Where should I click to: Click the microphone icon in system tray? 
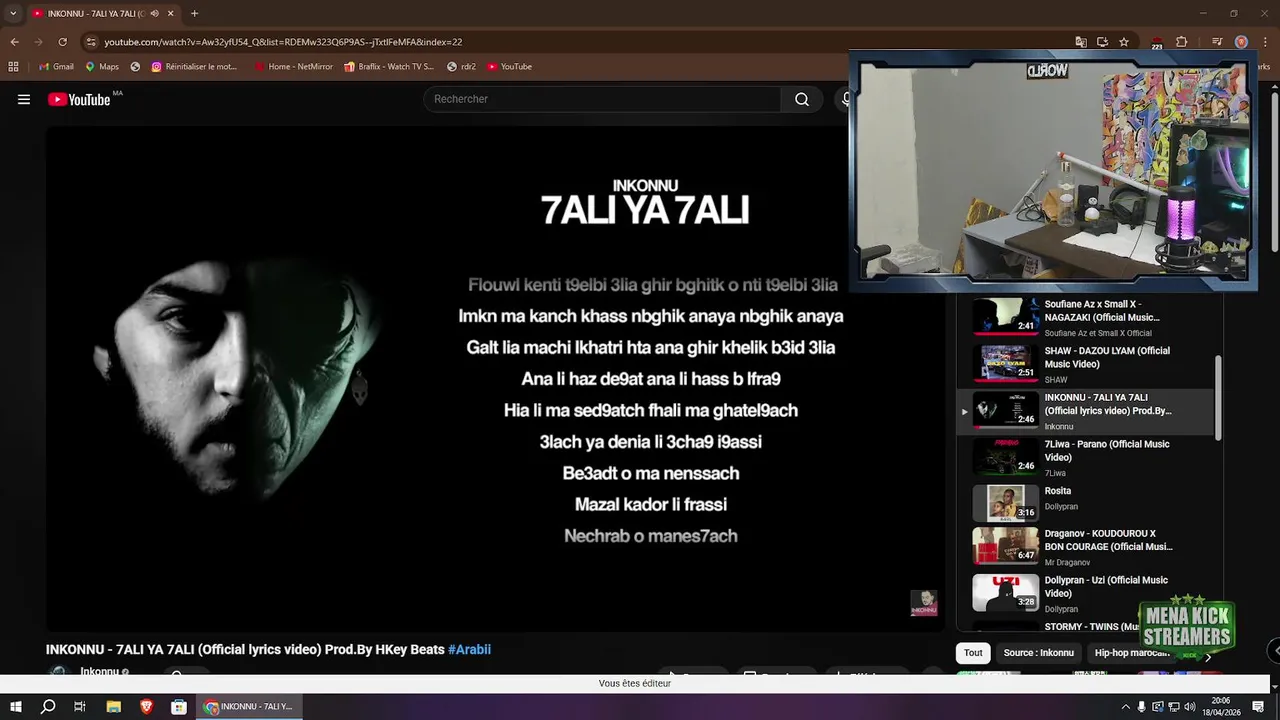click(x=1141, y=707)
